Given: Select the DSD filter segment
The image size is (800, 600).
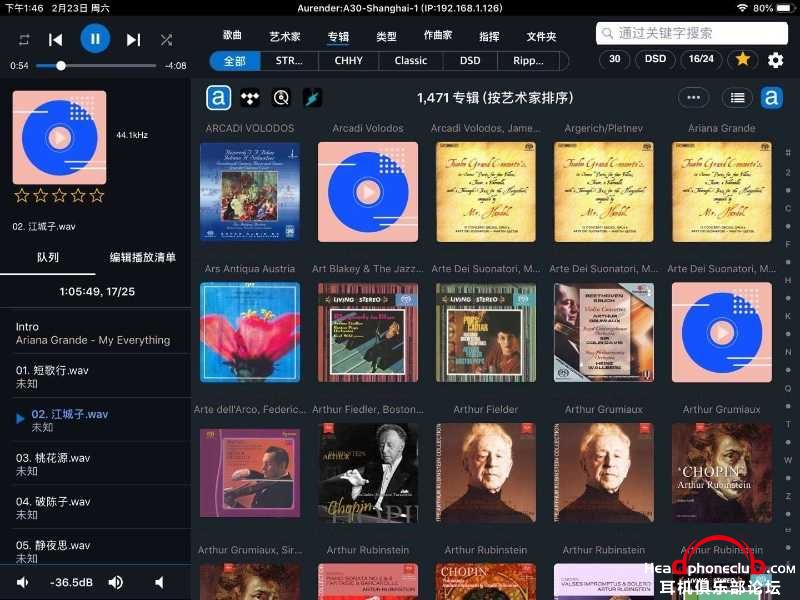Looking at the screenshot, I should point(470,61).
